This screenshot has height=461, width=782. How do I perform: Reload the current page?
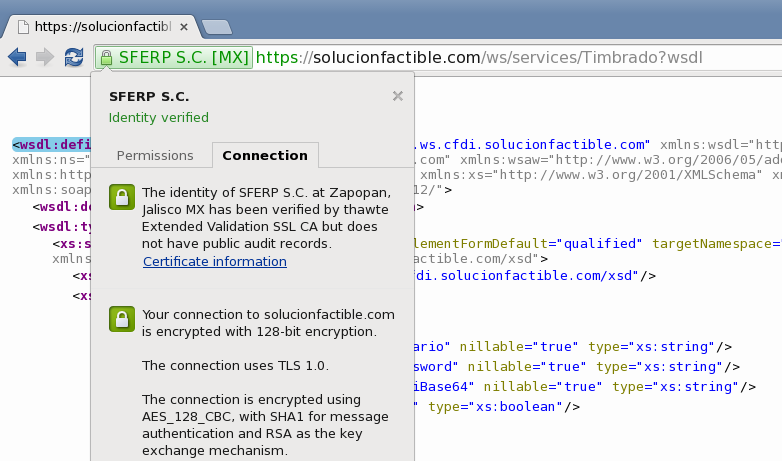click(x=74, y=57)
